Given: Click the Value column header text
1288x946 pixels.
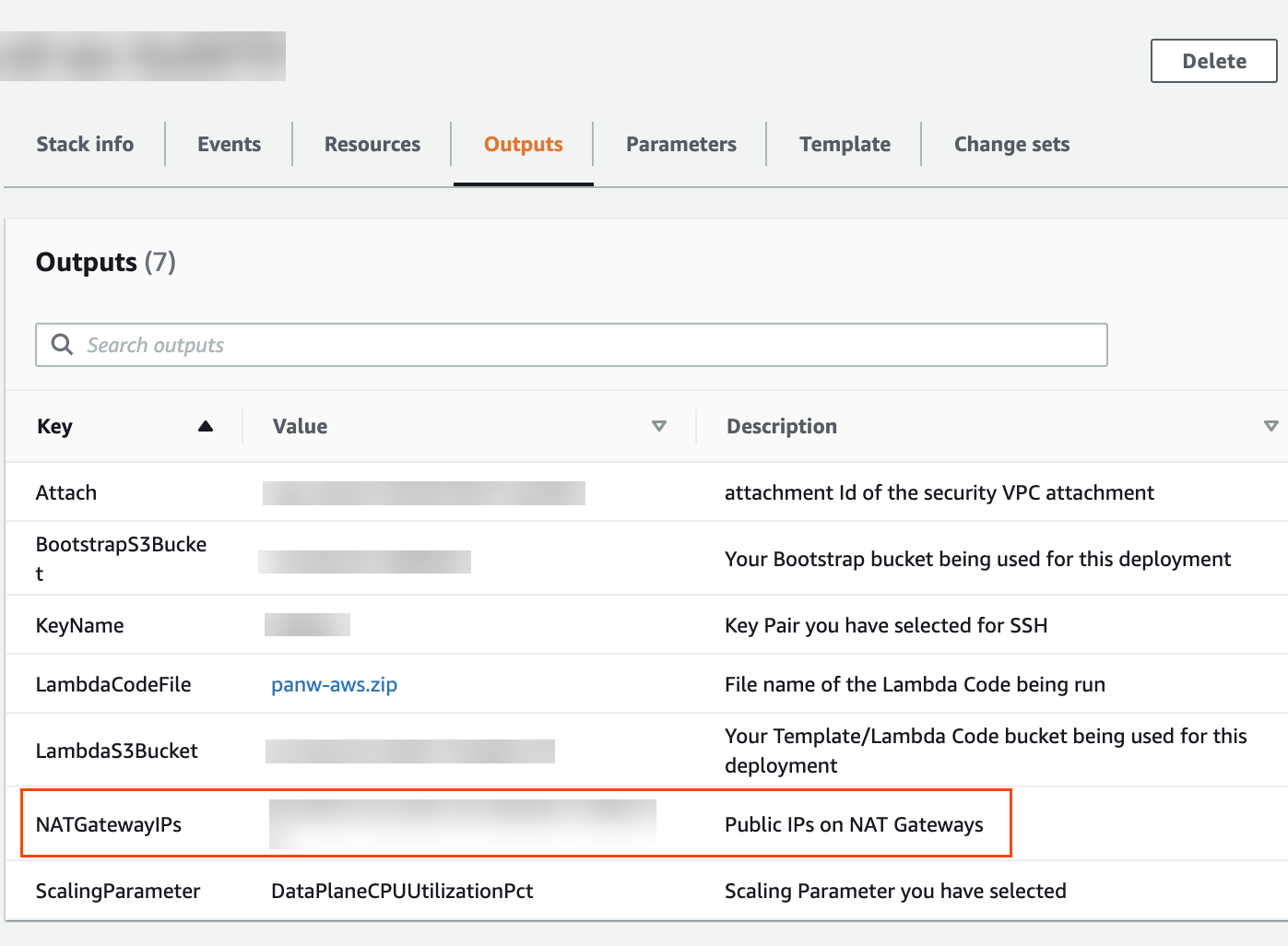Looking at the screenshot, I should click(x=300, y=426).
